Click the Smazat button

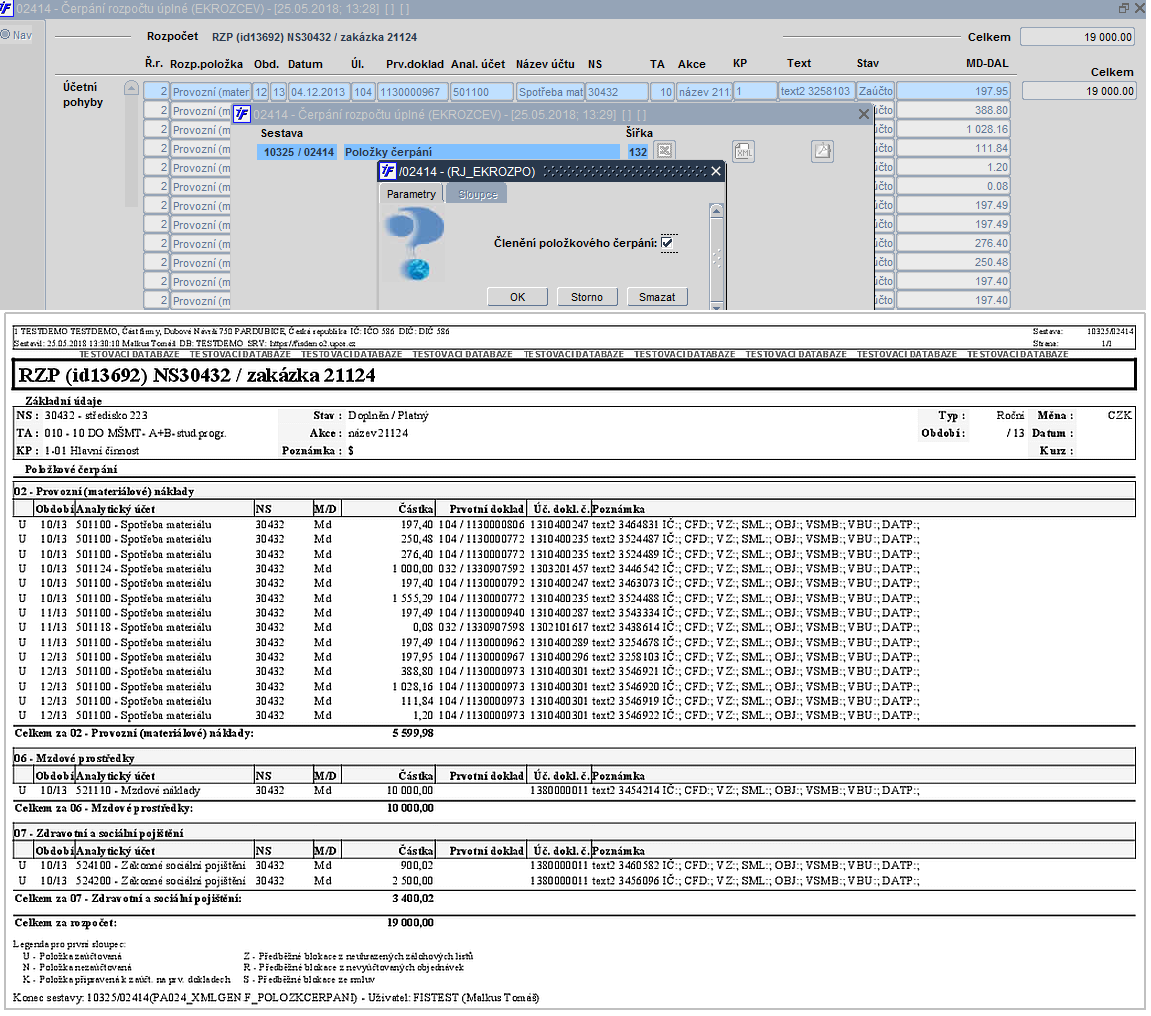coord(657,297)
